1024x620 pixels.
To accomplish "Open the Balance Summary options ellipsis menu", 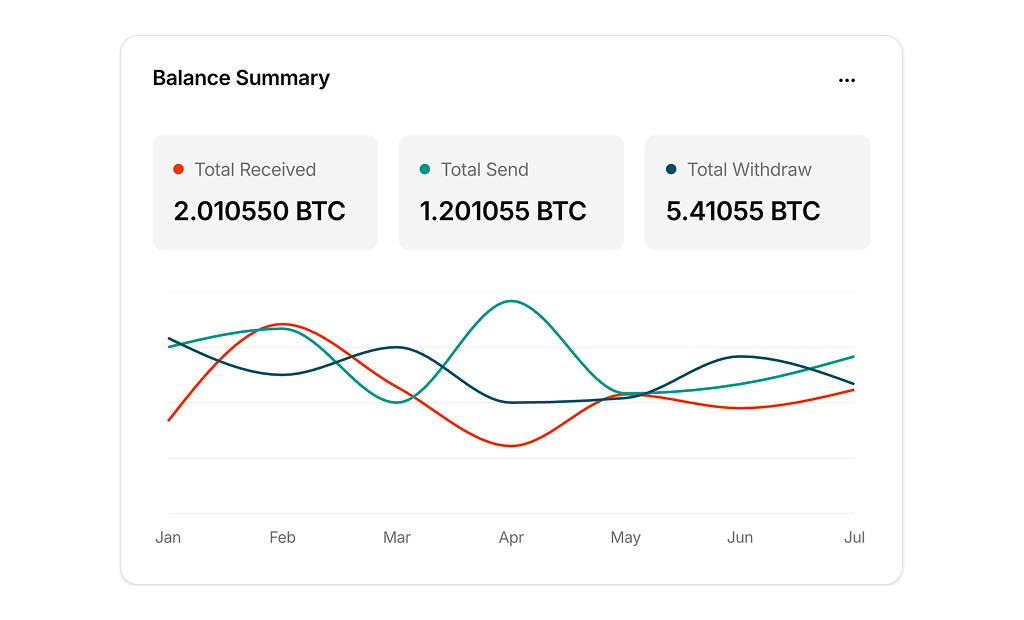I will [847, 80].
